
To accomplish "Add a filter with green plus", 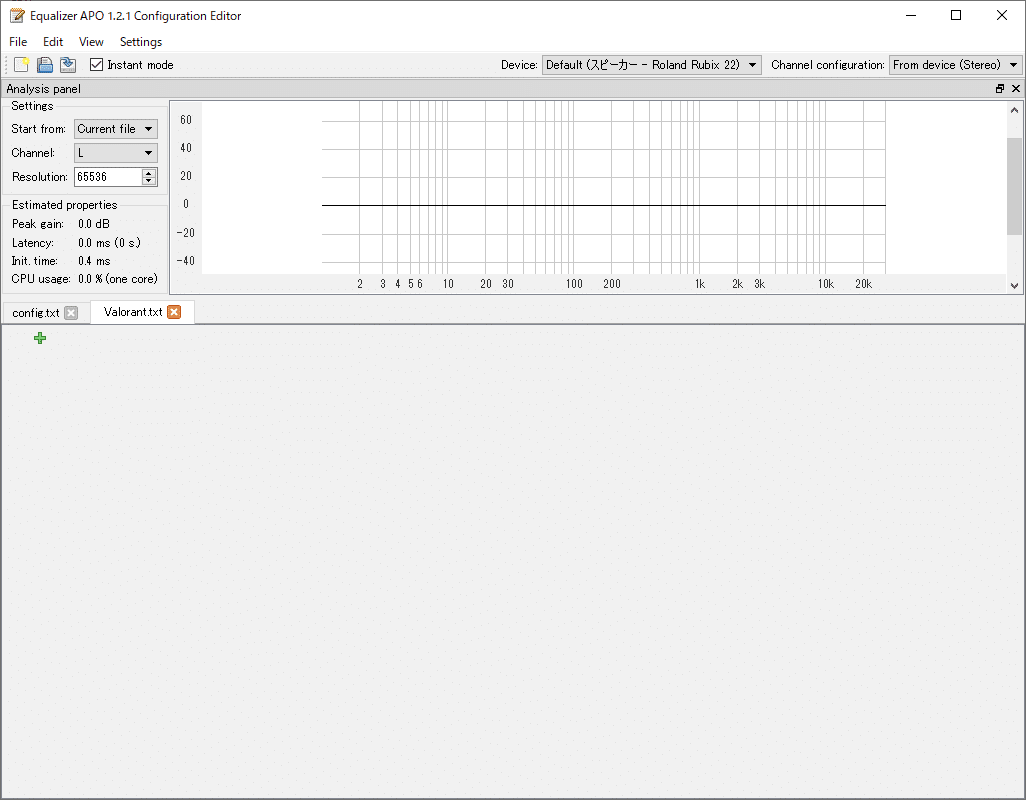I will pyautogui.click(x=40, y=338).
